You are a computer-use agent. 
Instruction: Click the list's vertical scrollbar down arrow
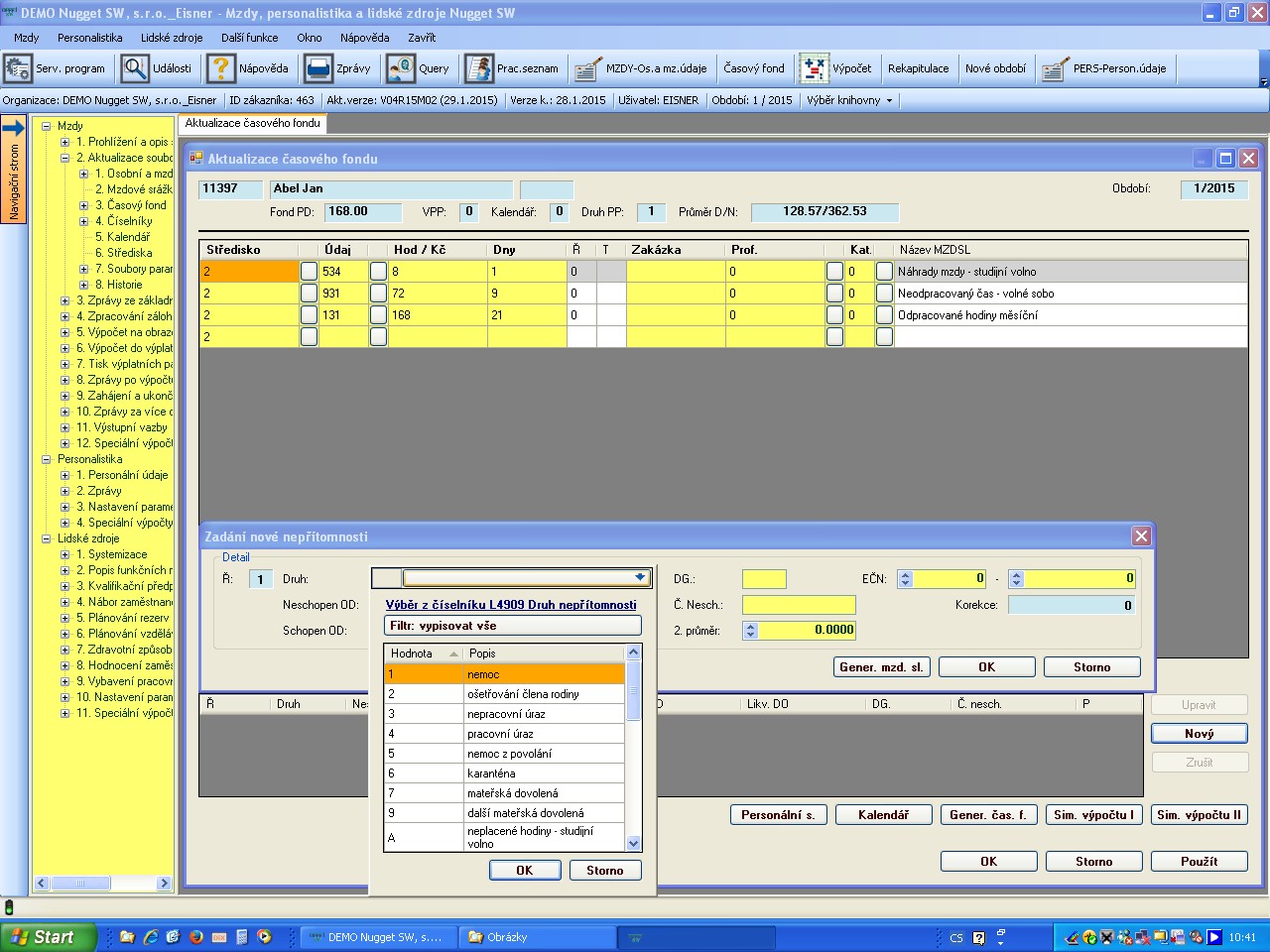tap(634, 843)
